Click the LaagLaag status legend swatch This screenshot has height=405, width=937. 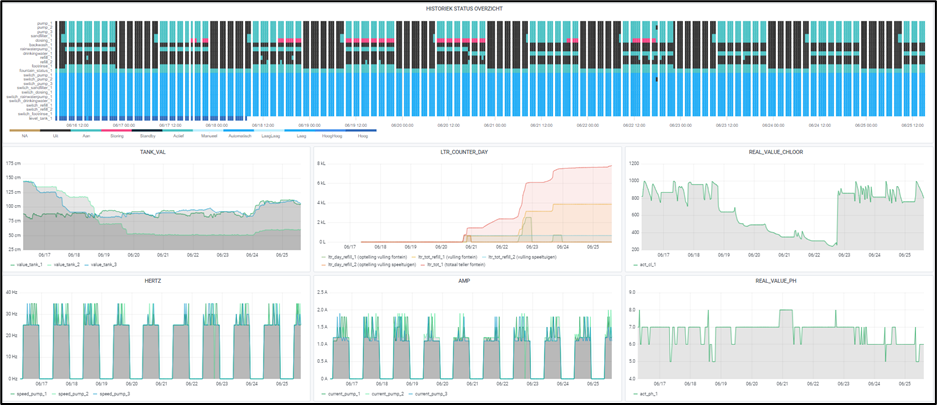tap(268, 130)
